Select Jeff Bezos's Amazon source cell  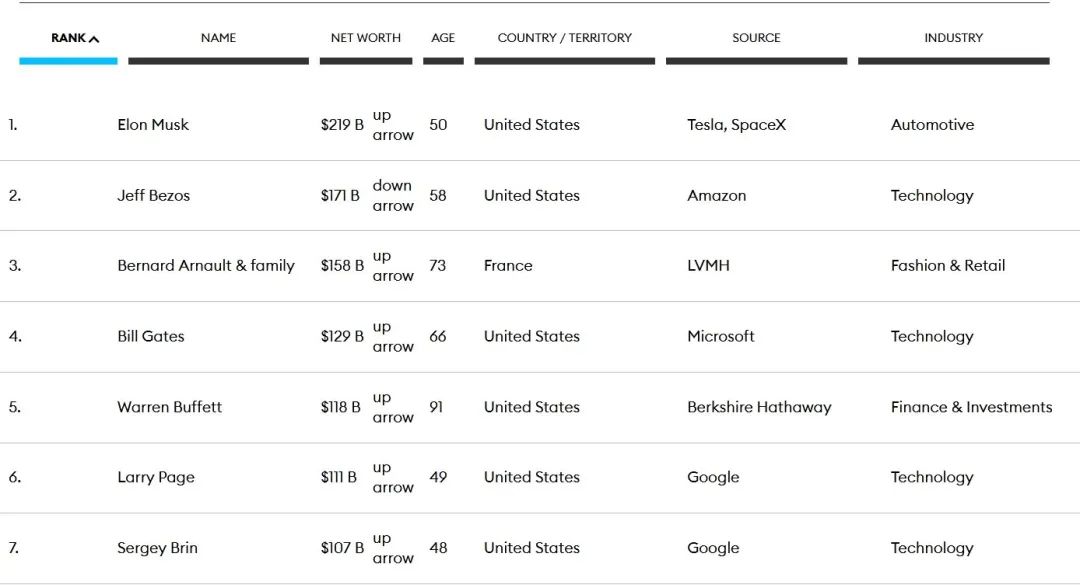coord(716,196)
